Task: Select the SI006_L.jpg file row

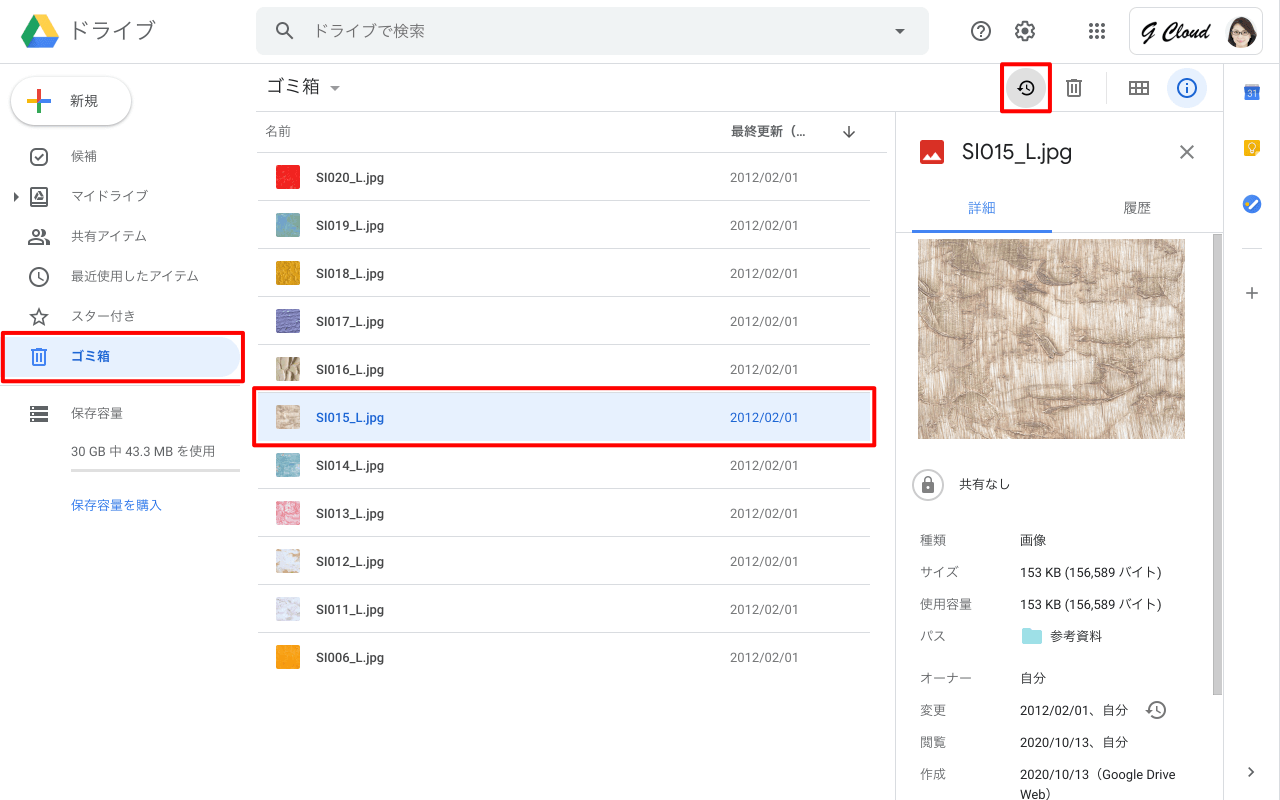Action: pyautogui.click(x=564, y=657)
